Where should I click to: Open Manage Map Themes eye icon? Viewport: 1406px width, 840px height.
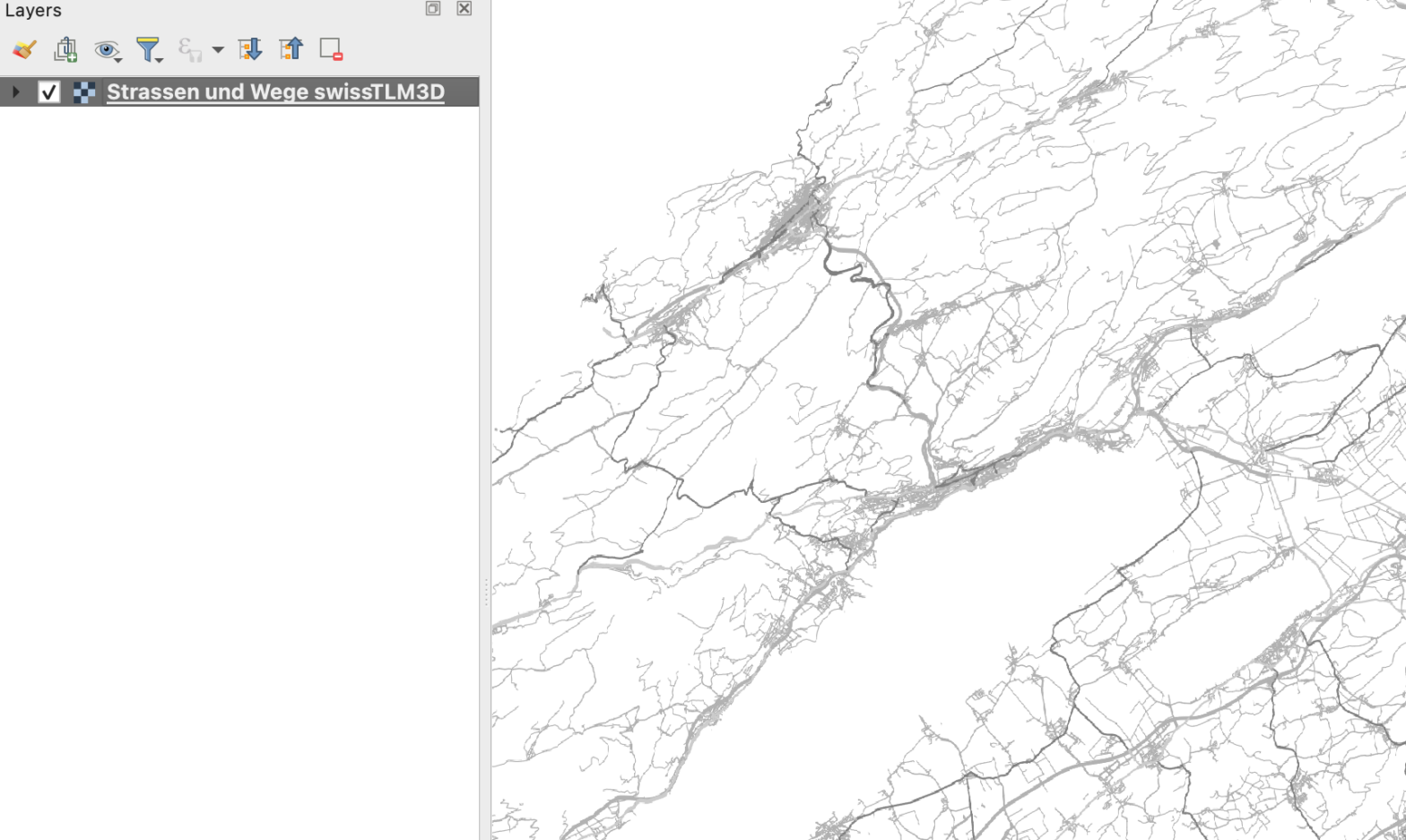107,49
